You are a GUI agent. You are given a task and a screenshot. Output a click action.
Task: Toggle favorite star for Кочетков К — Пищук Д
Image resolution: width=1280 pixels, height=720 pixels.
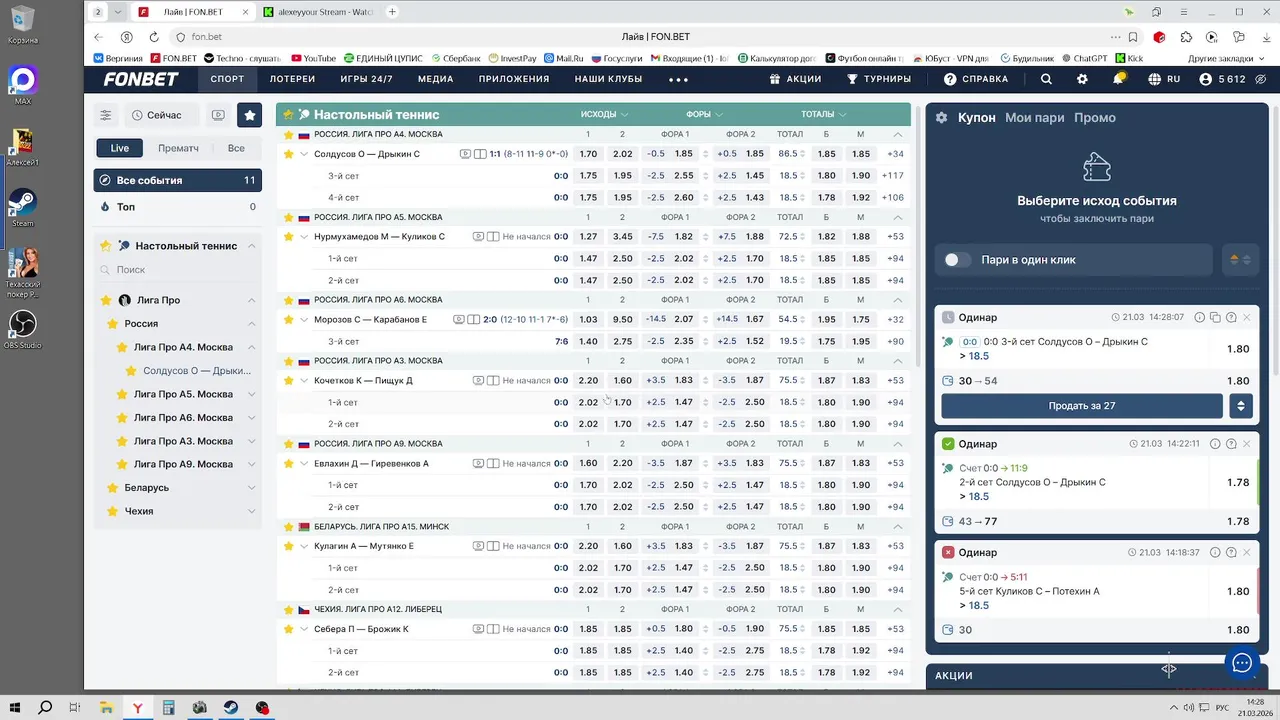[x=289, y=380]
